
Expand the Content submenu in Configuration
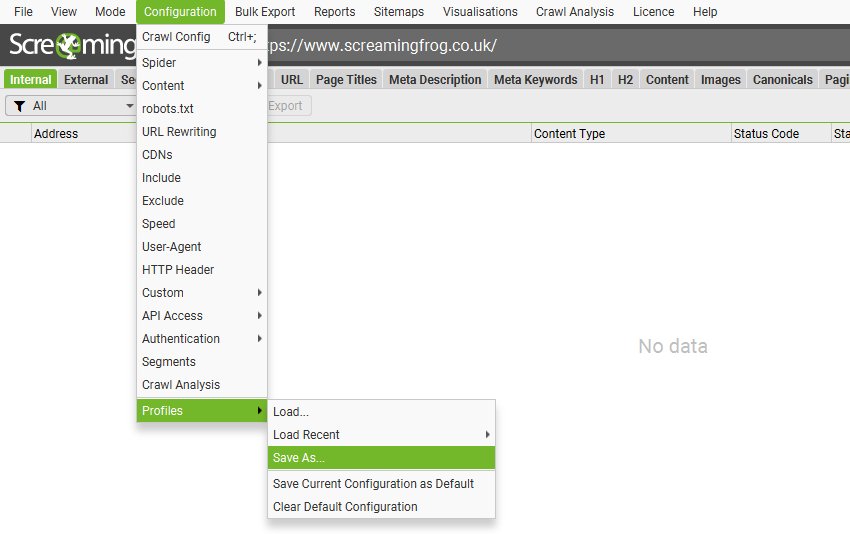202,86
